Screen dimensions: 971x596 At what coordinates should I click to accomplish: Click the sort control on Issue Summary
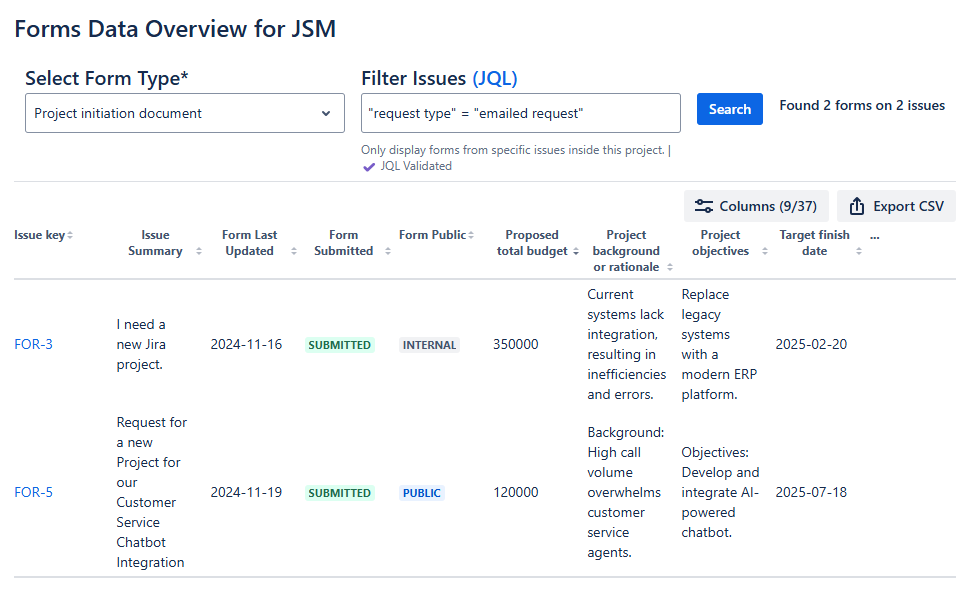click(x=198, y=252)
